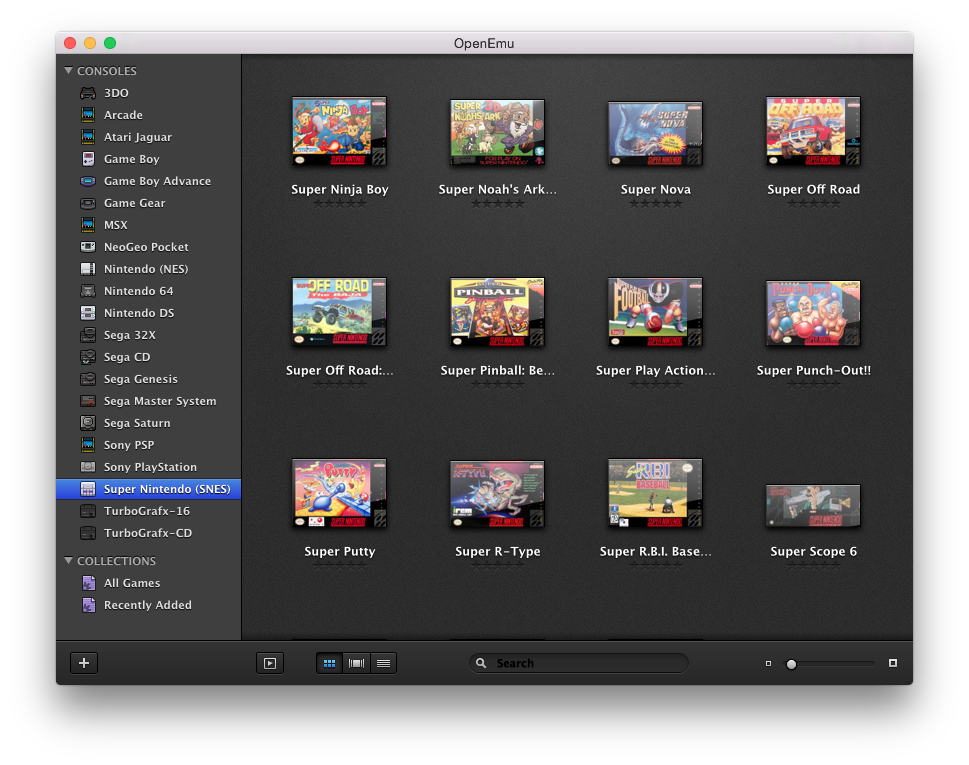Click the Sega Master System icon
The height and width of the screenshot is (765, 969).
88,401
